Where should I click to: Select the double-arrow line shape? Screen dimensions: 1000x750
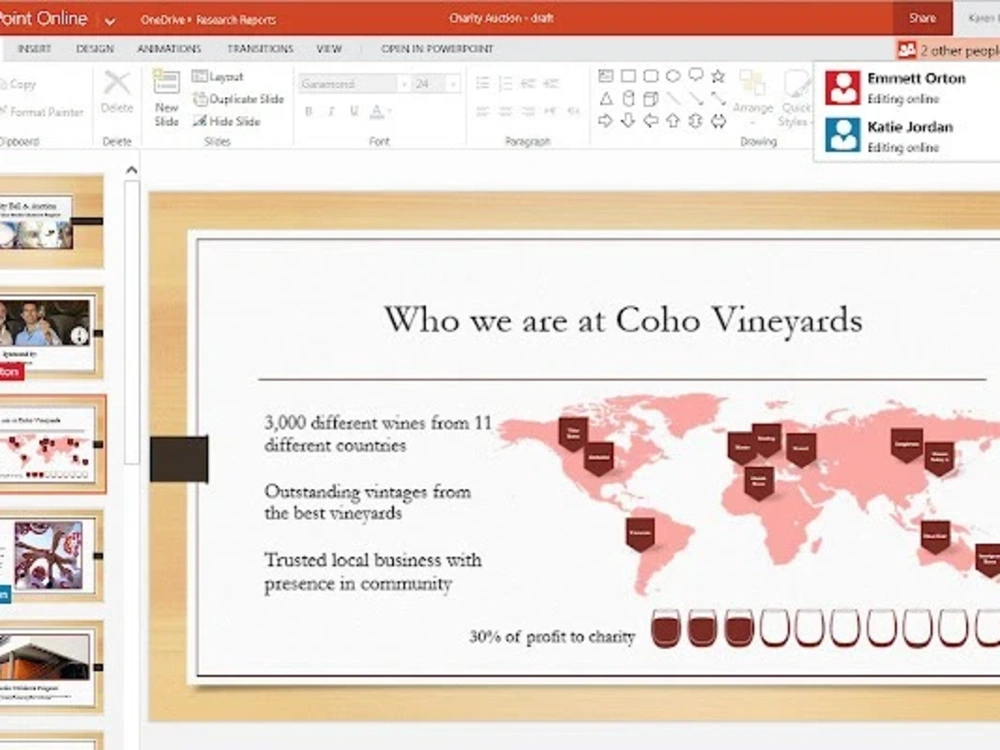718,99
